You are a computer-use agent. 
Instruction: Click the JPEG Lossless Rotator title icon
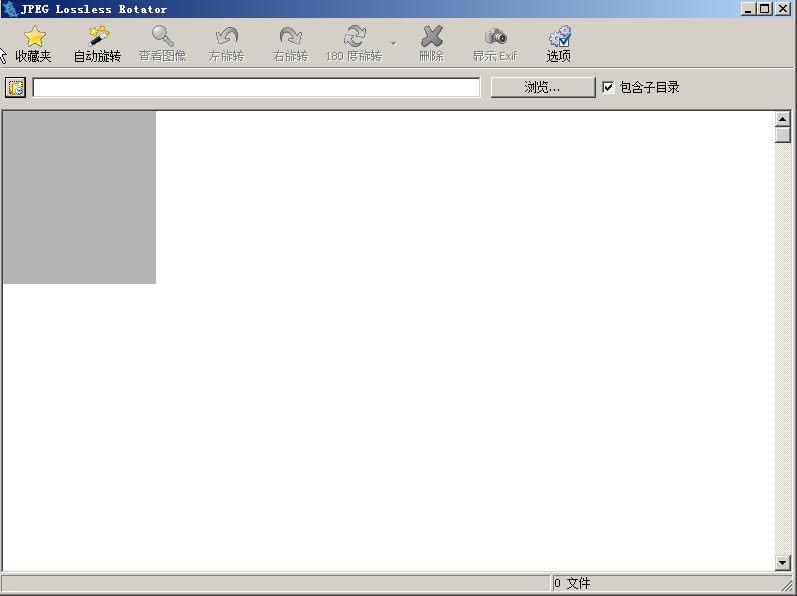[x=10, y=9]
